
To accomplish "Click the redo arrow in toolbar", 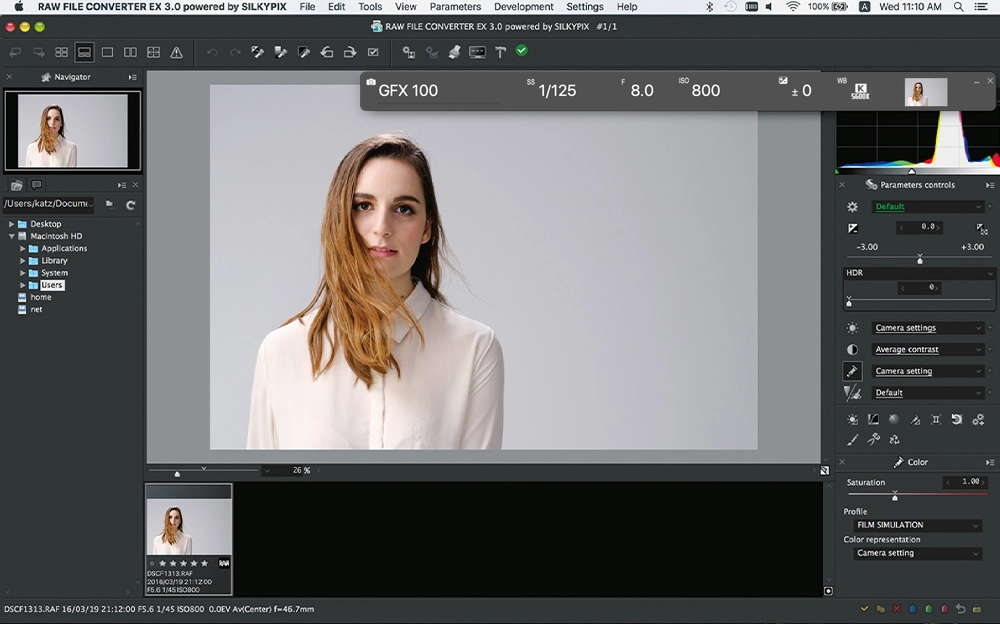I will (x=235, y=52).
